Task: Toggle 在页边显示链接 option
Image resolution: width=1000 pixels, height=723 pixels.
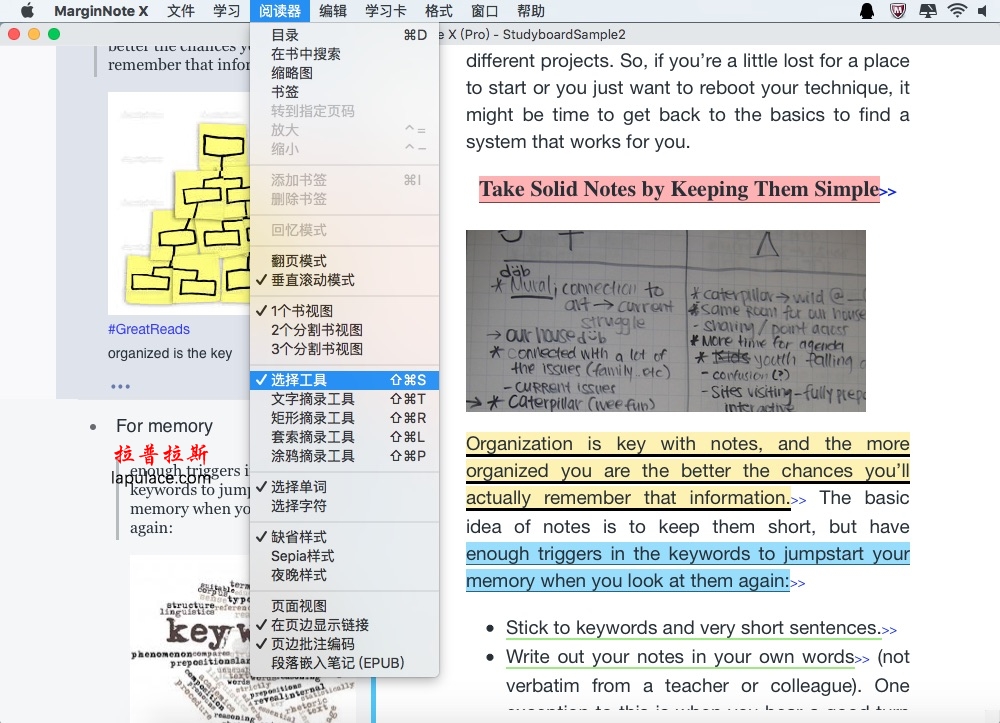Action: (x=319, y=625)
